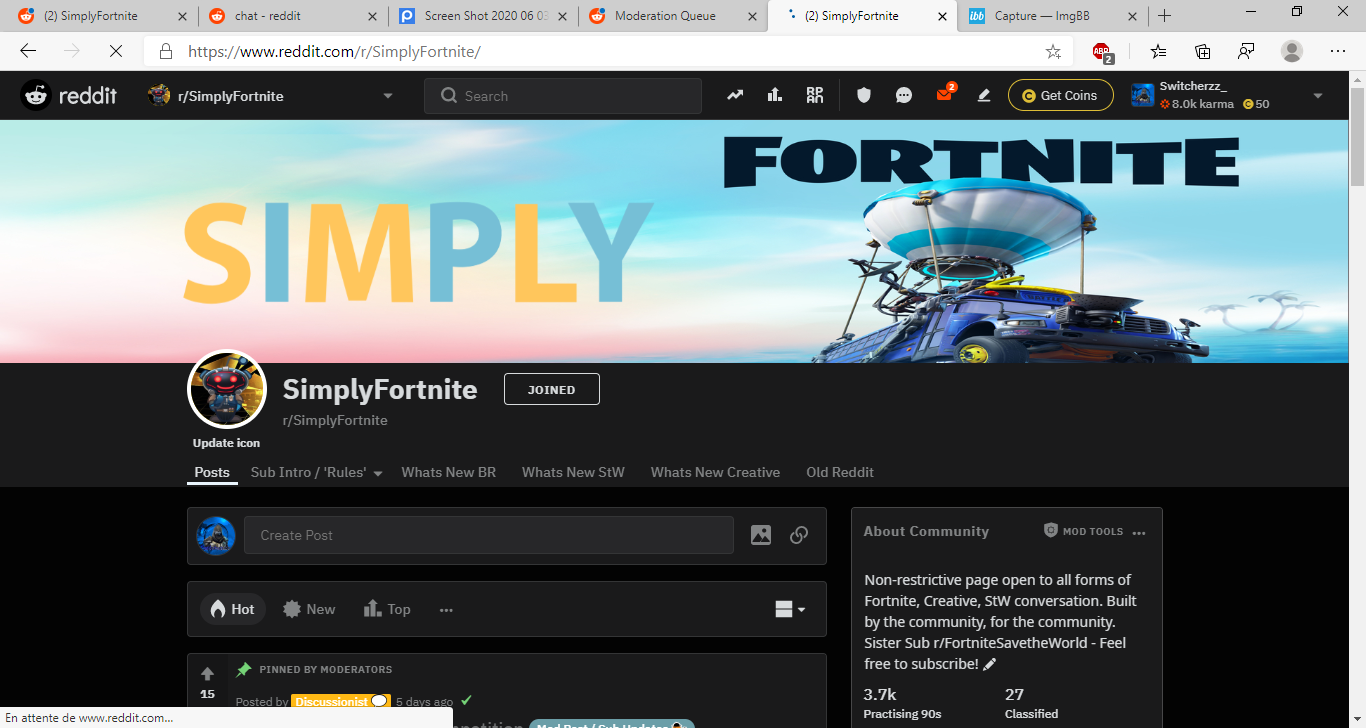
Task: Click the SimplyFortnite community avatar image
Action: pos(227,390)
